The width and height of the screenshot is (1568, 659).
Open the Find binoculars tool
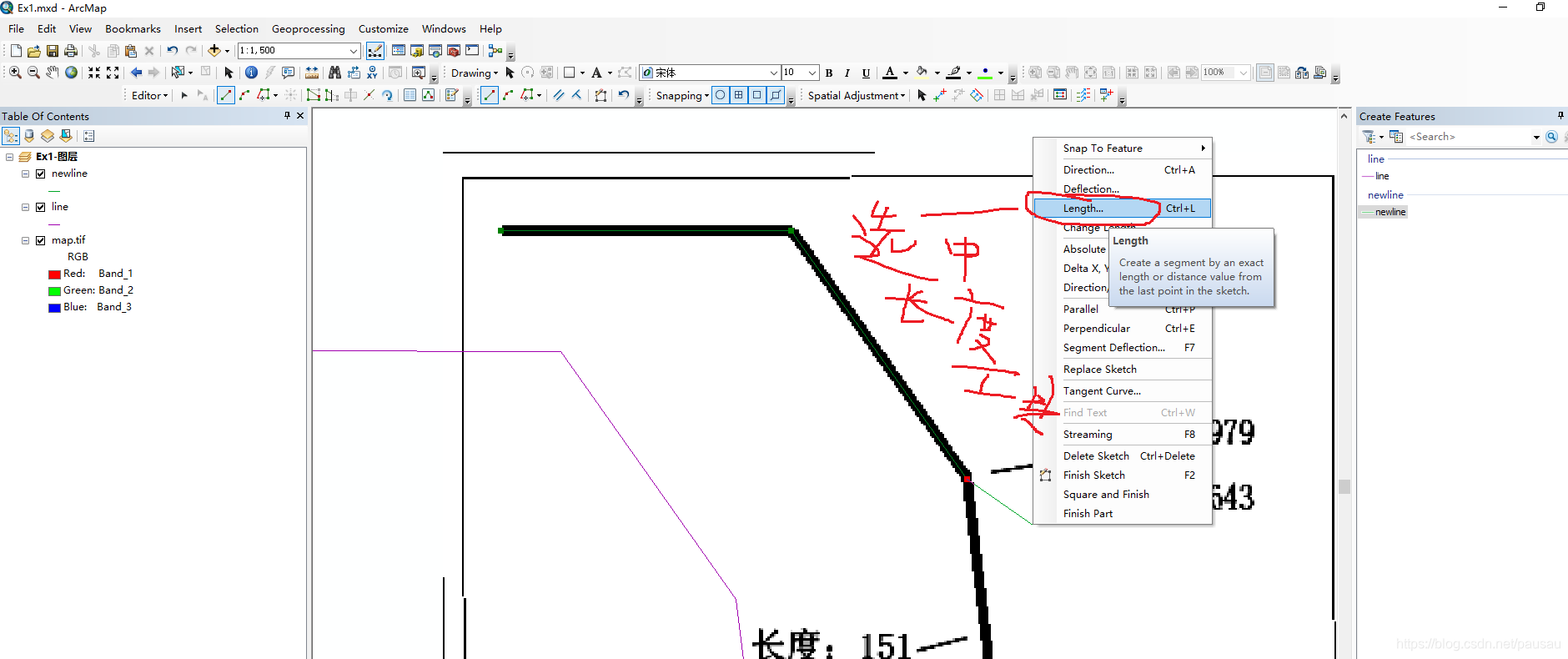(334, 73)
